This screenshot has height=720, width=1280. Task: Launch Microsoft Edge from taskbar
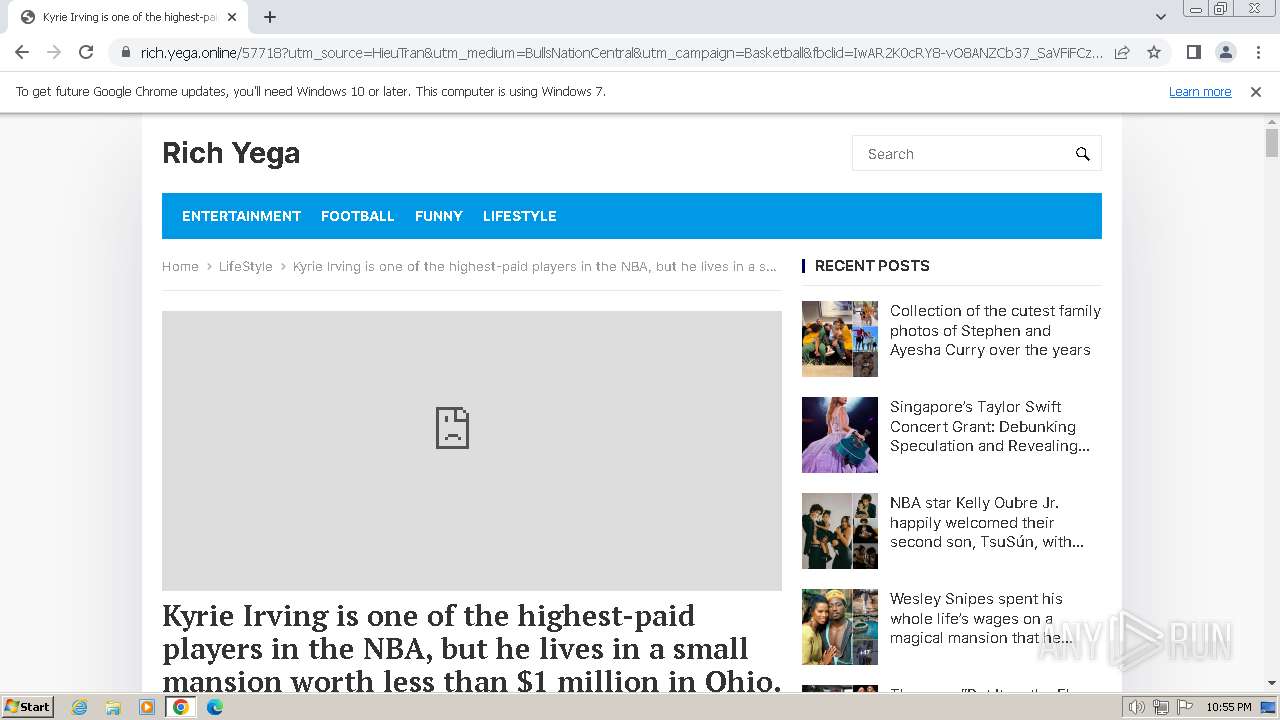(215, 707)
